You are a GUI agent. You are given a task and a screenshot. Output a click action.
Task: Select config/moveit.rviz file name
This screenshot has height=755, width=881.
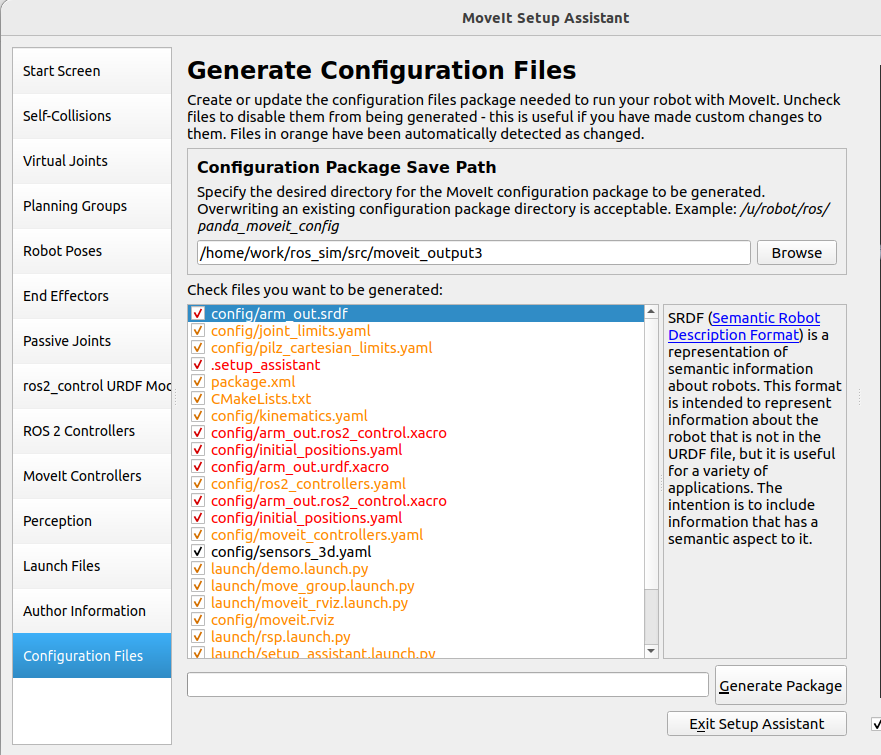(273, 620)
